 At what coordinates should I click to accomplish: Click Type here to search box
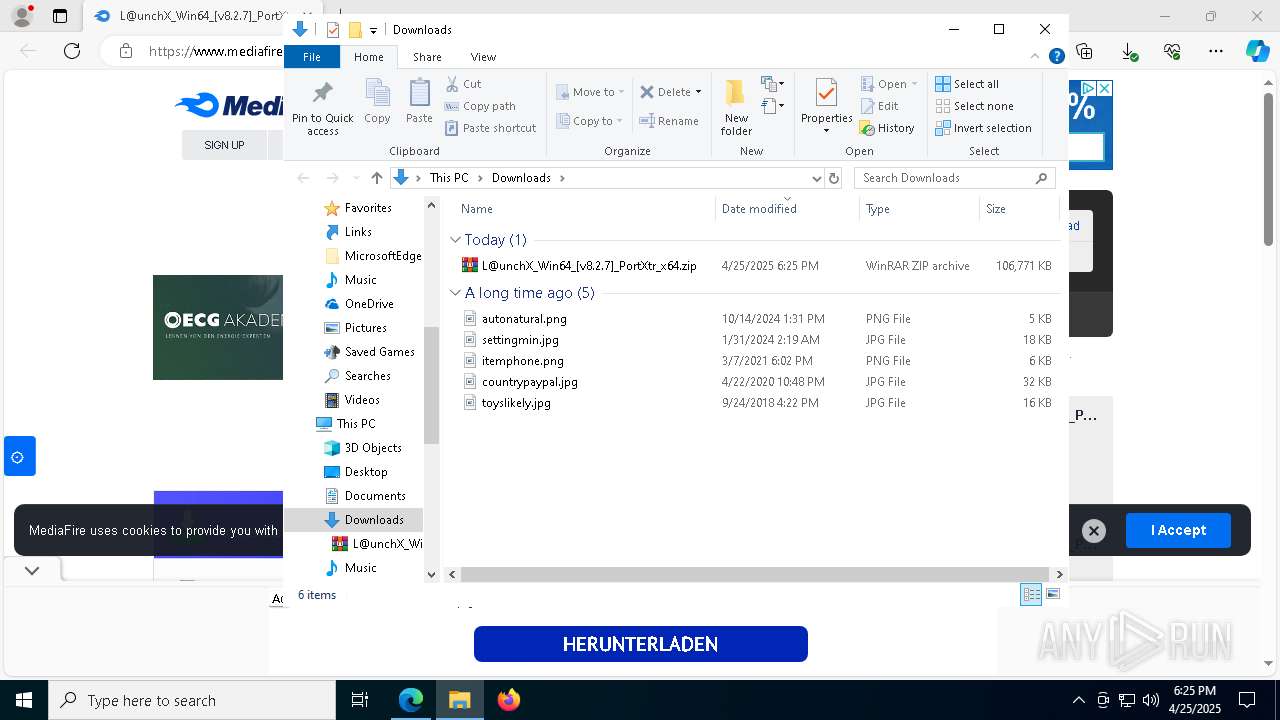[192, 700]
